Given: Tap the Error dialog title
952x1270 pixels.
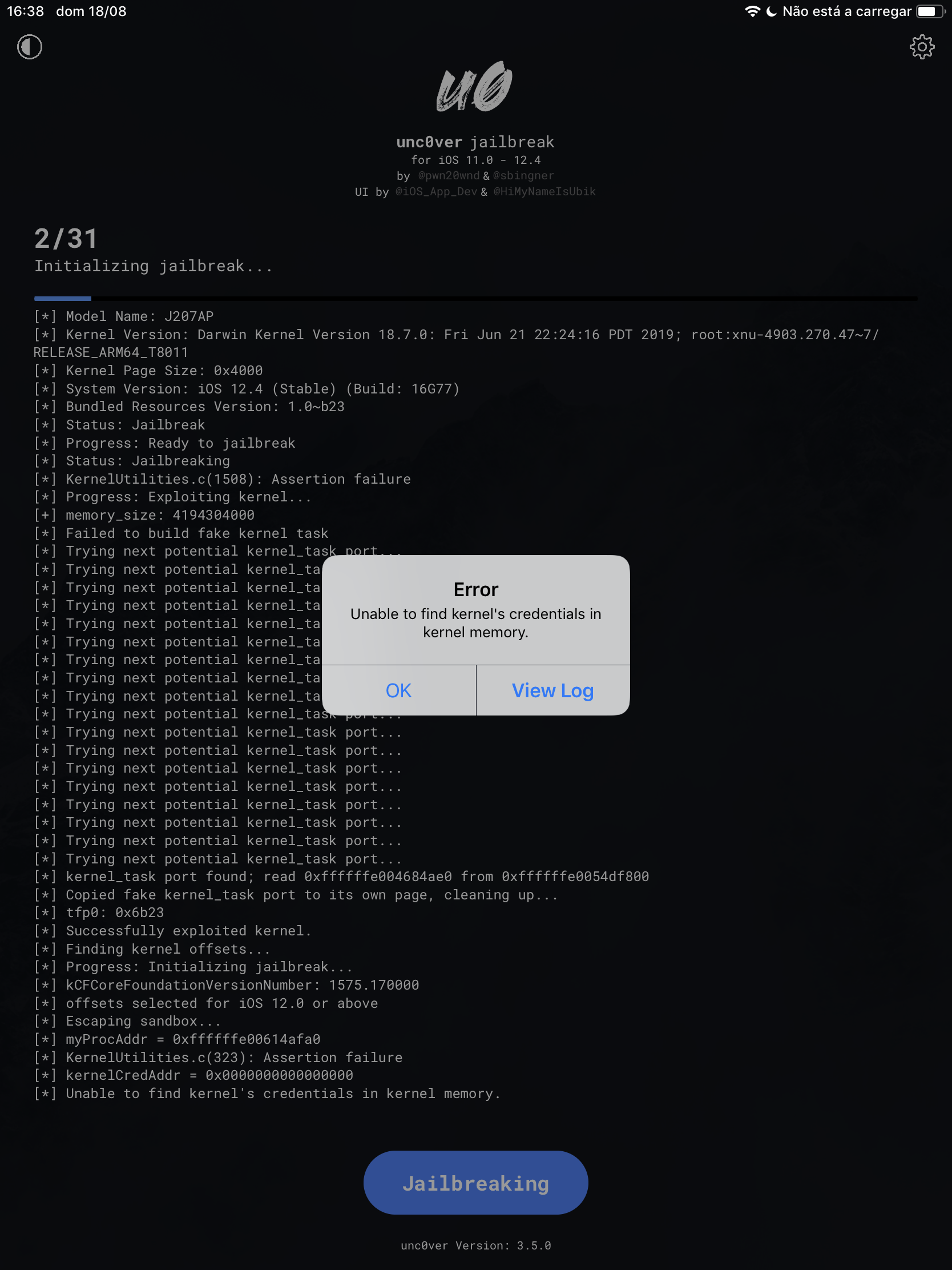Looking at the screenshot, I should tap(475, 590).
